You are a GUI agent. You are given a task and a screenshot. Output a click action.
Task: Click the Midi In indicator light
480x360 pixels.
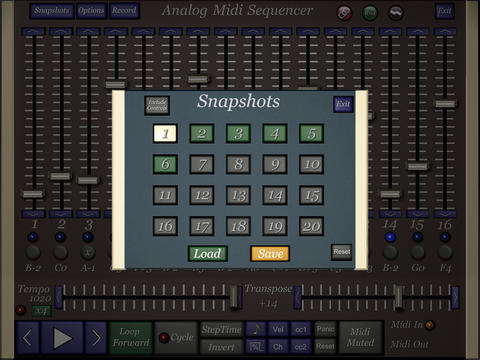coord(430,325)
